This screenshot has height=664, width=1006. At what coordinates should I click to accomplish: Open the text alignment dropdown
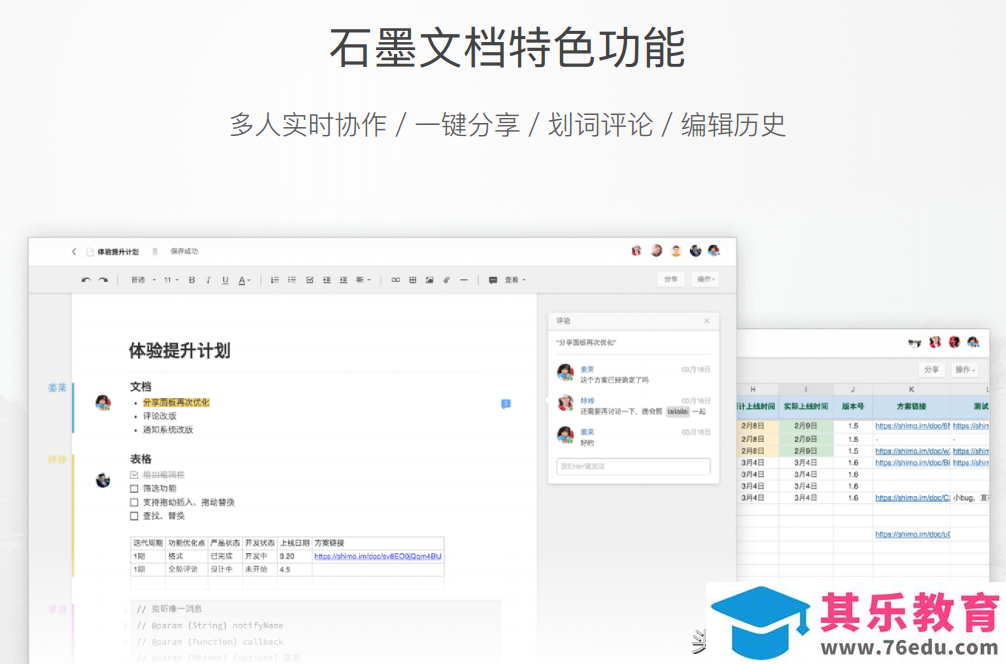coord(362,280)
